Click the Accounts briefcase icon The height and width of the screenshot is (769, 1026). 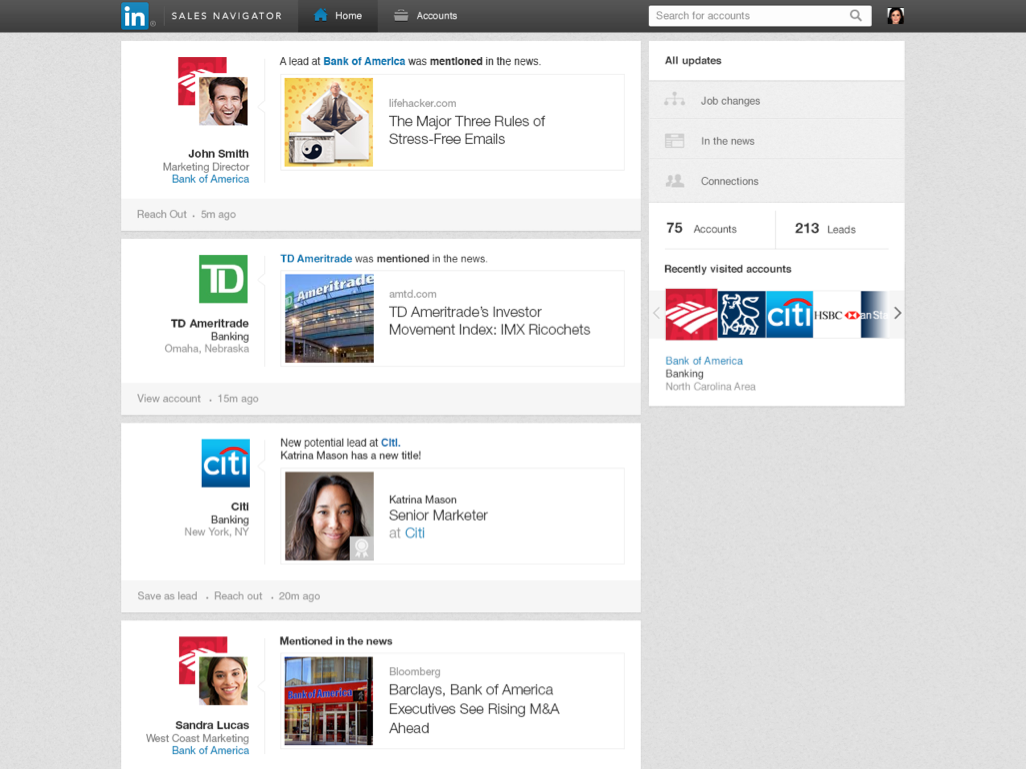401,15
